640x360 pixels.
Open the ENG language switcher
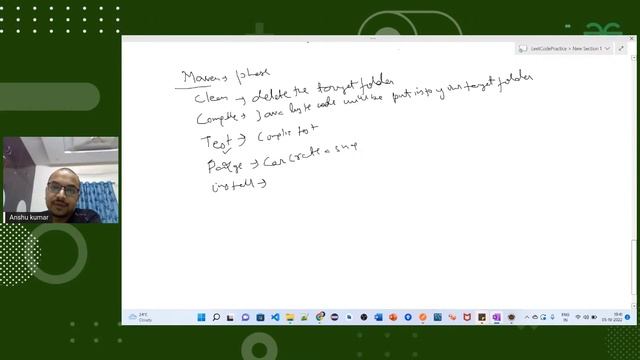pos(565,317)
